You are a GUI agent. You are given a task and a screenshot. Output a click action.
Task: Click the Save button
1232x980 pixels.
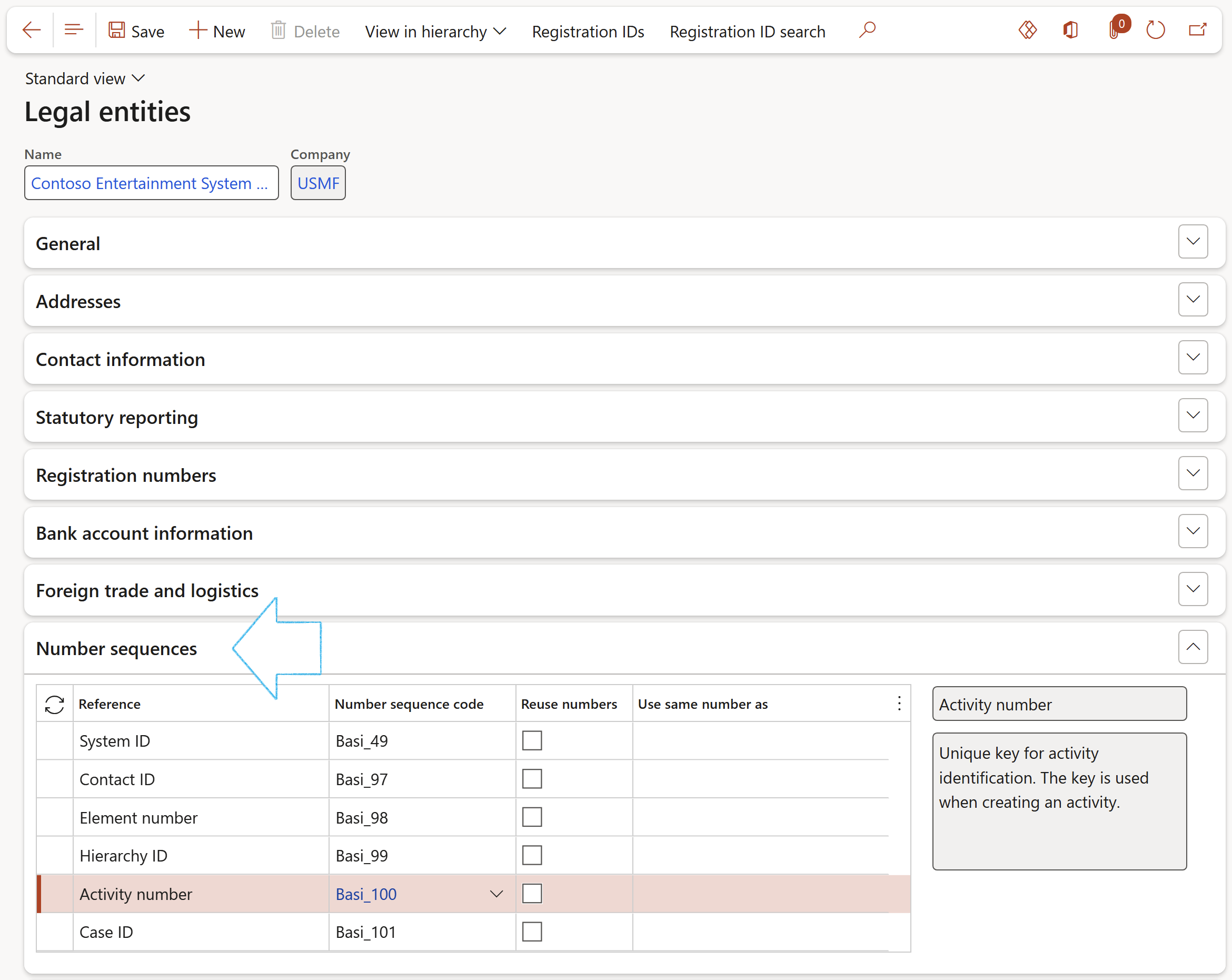tap(136, 32)
